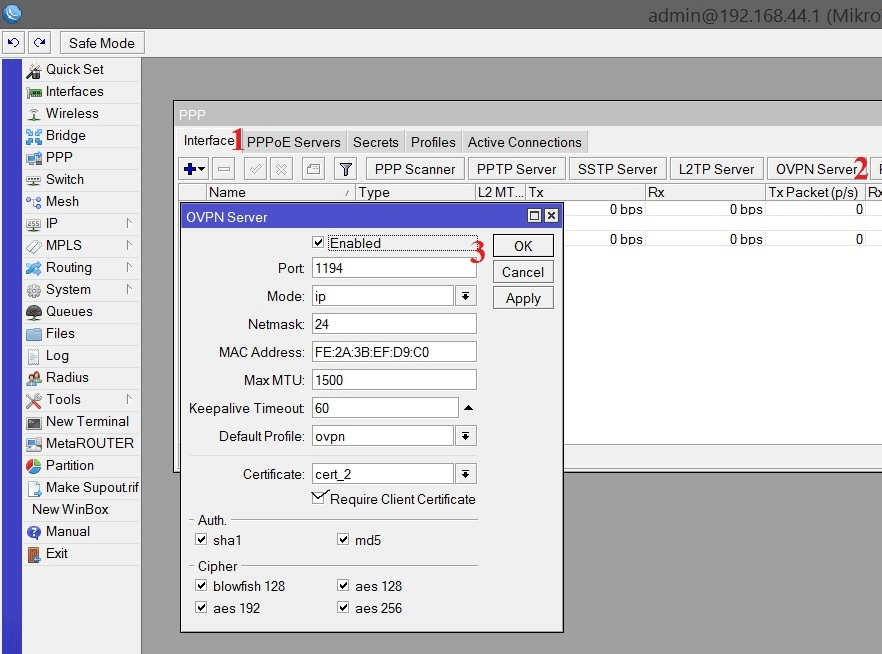
Task: Click Cancel in OVPN Server dialog
Action: 523,272
